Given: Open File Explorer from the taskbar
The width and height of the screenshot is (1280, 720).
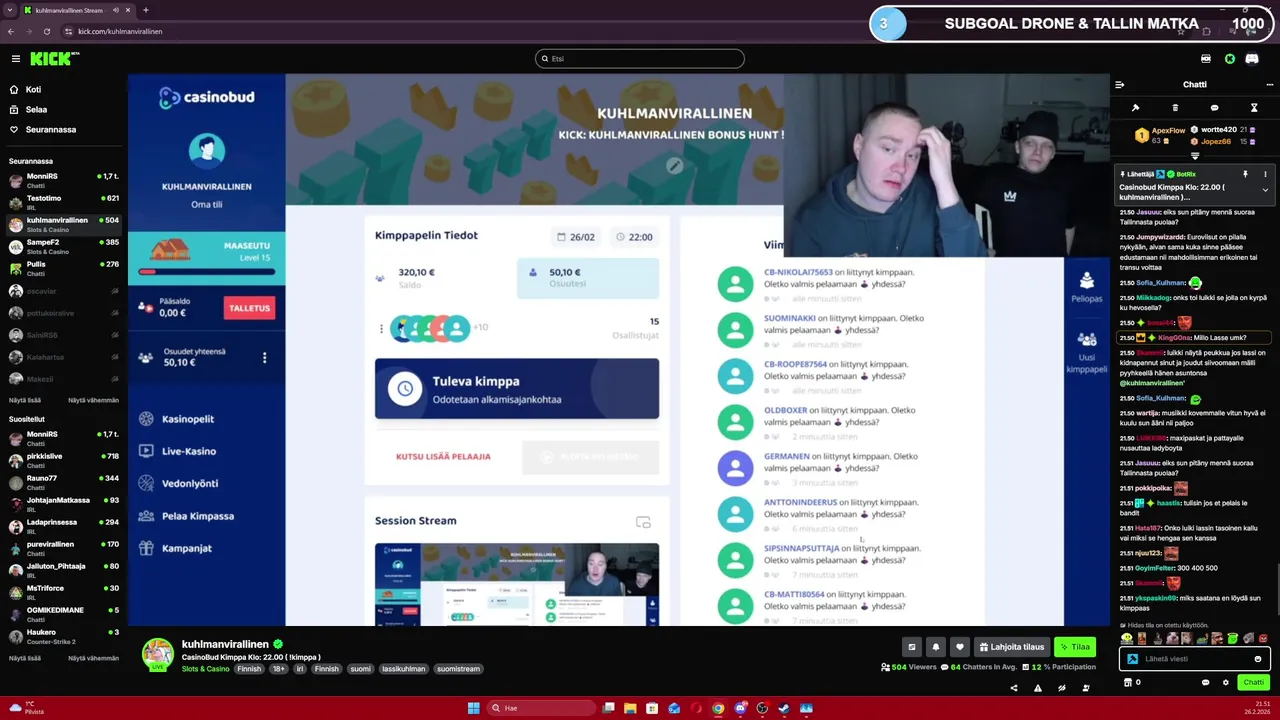Looking at the screenshot, I should click(x=630, y=708).
